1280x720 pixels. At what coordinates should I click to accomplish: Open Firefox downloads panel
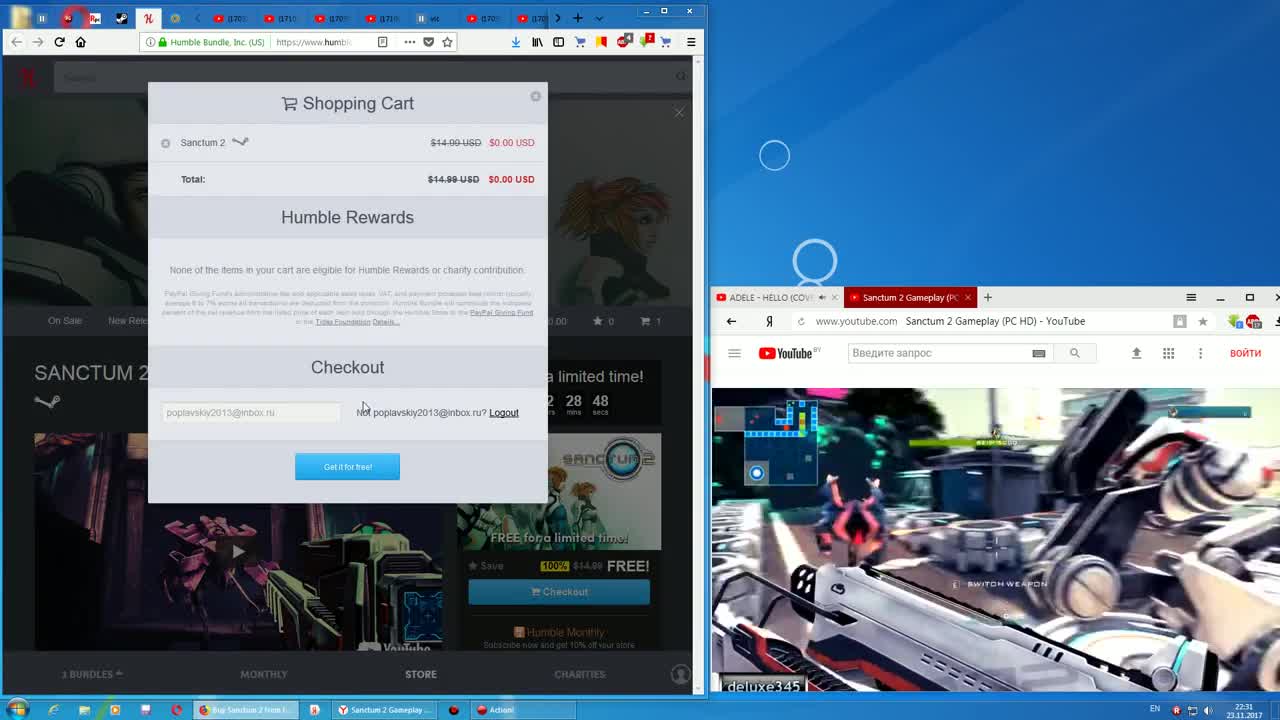click(516, 42)
